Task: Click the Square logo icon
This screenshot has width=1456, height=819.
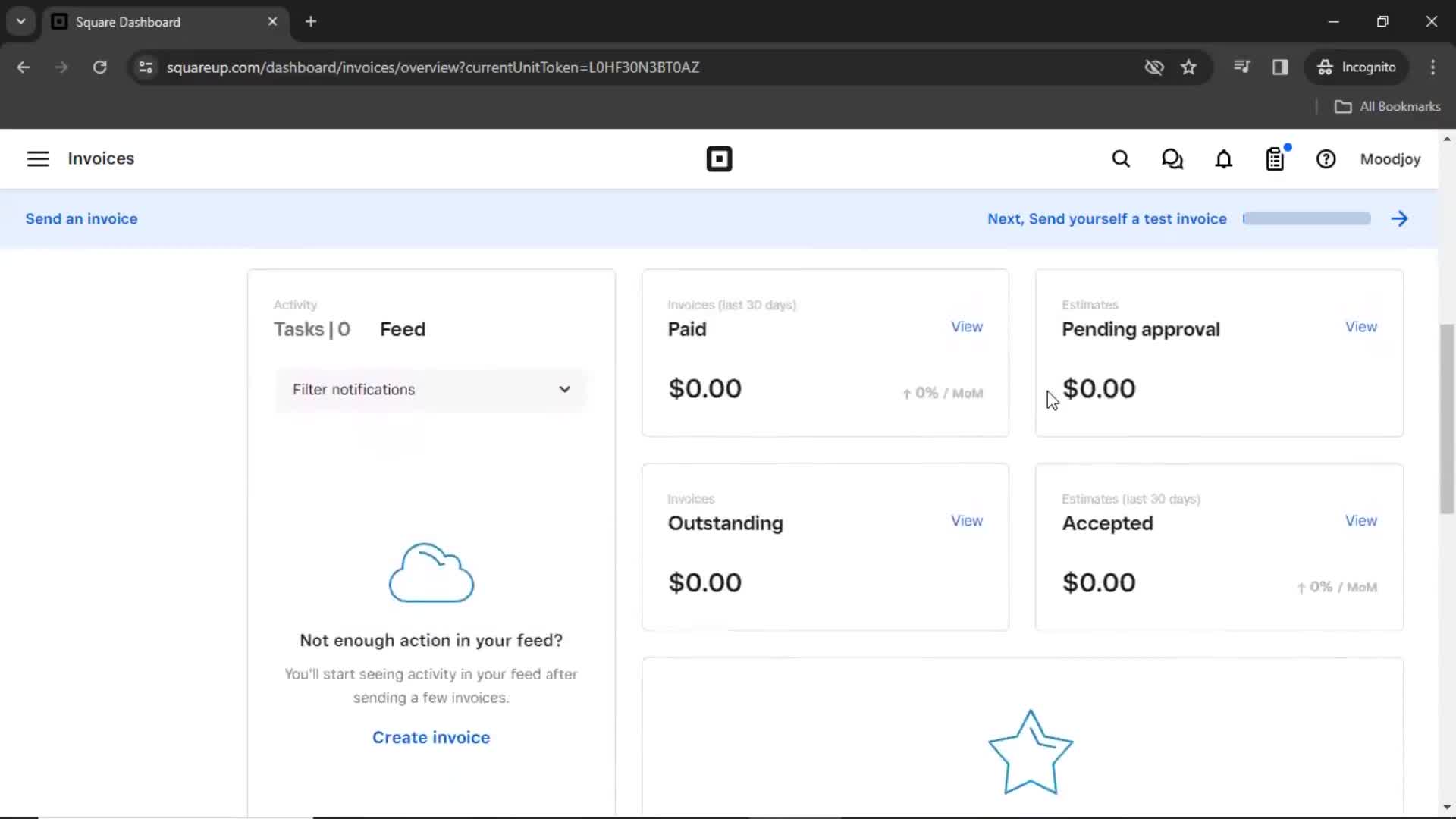Action: click(x=719, y=158)
